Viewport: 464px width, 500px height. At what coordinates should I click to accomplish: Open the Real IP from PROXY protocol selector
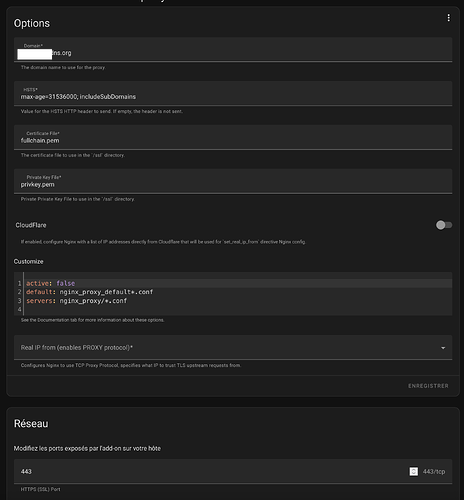click(233, 347)
